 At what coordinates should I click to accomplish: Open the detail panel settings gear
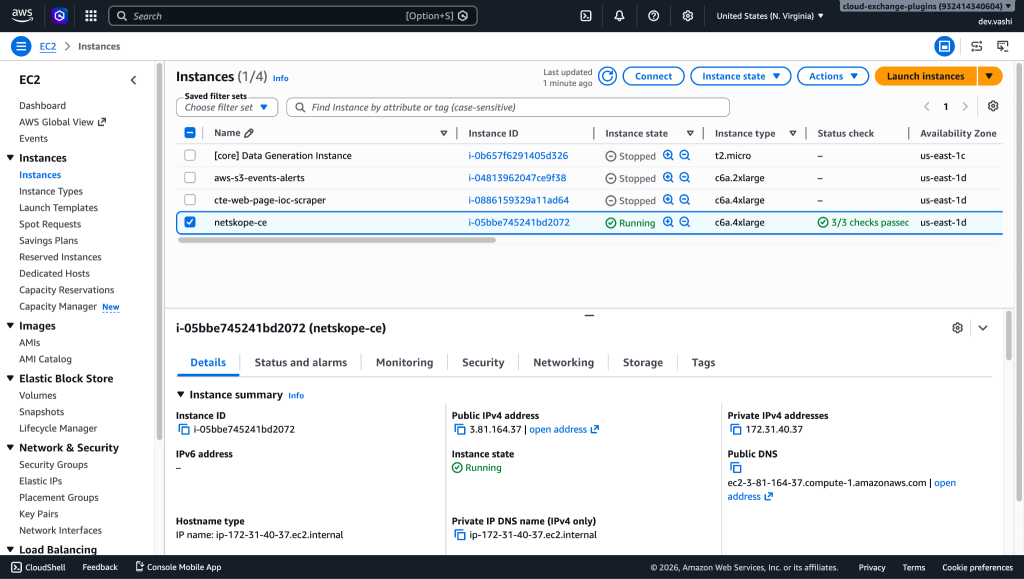pyautogui.click(x=957, y=328)
